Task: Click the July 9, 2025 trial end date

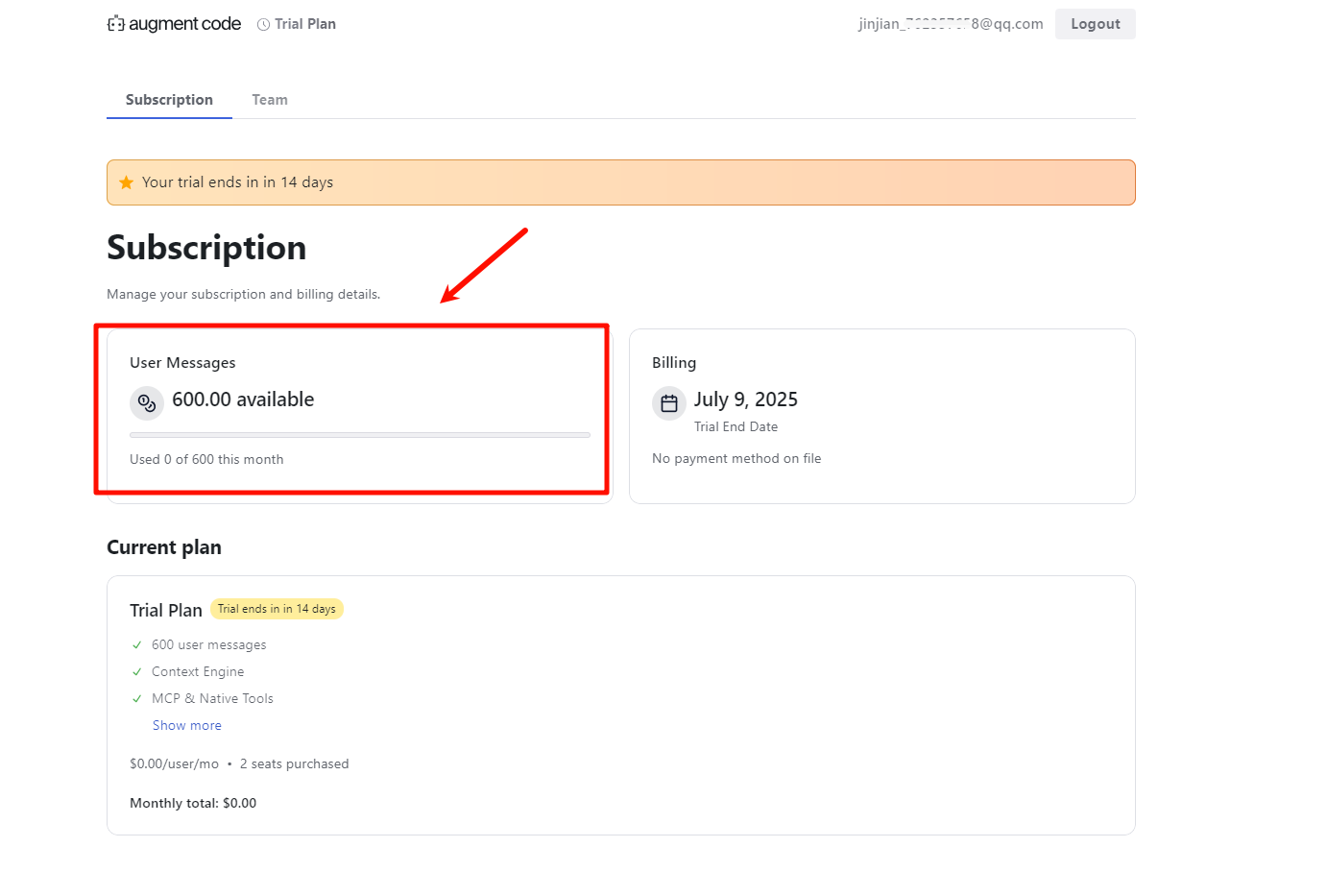Action: click(x=746, y=400)
